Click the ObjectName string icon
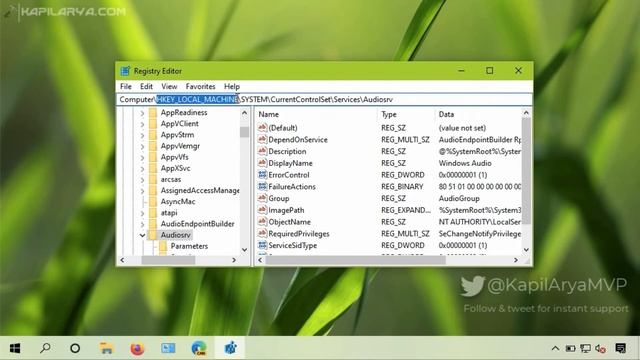 (262, 222)
